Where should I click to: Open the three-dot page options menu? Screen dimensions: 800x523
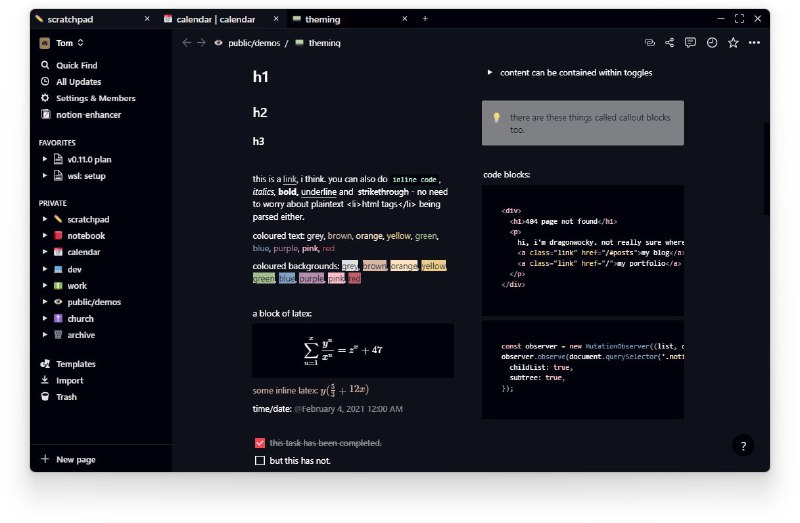tap(755, 43)
